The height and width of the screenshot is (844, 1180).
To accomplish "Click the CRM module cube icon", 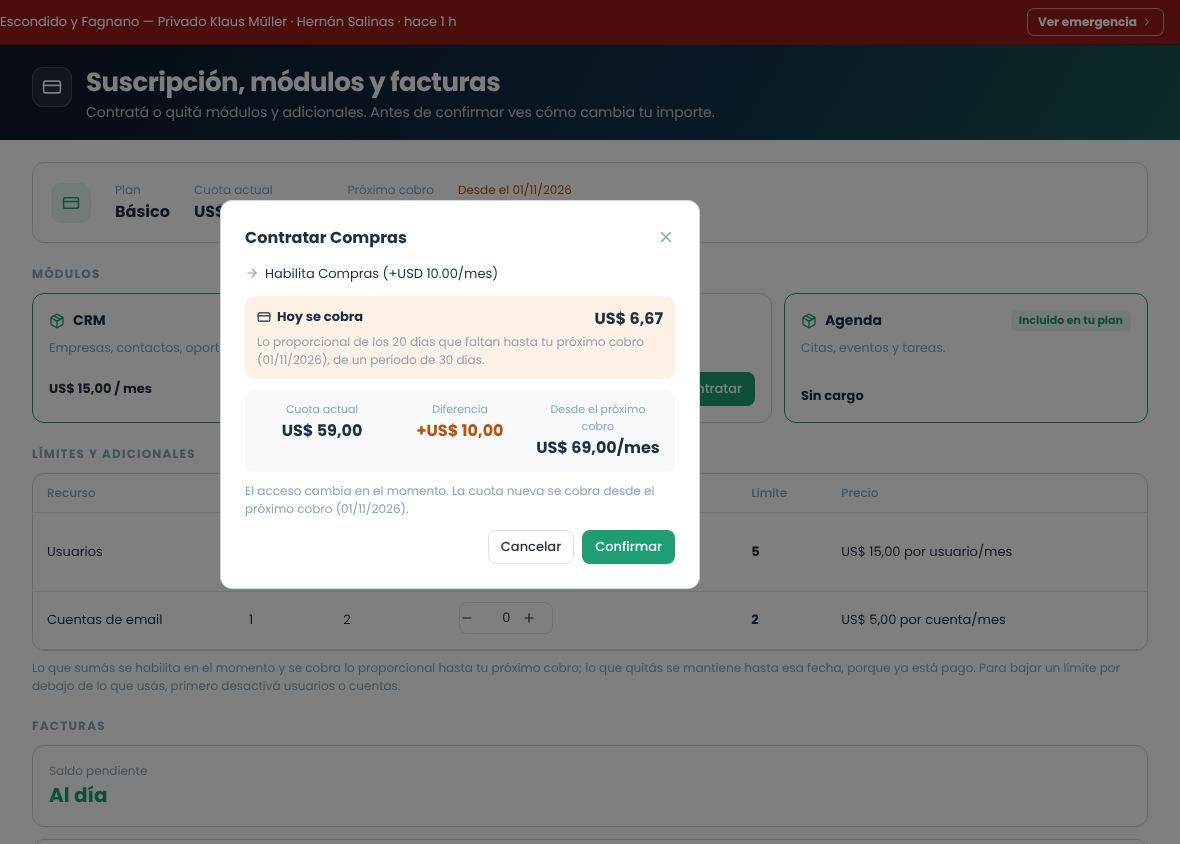I will (x=56, y=320).
